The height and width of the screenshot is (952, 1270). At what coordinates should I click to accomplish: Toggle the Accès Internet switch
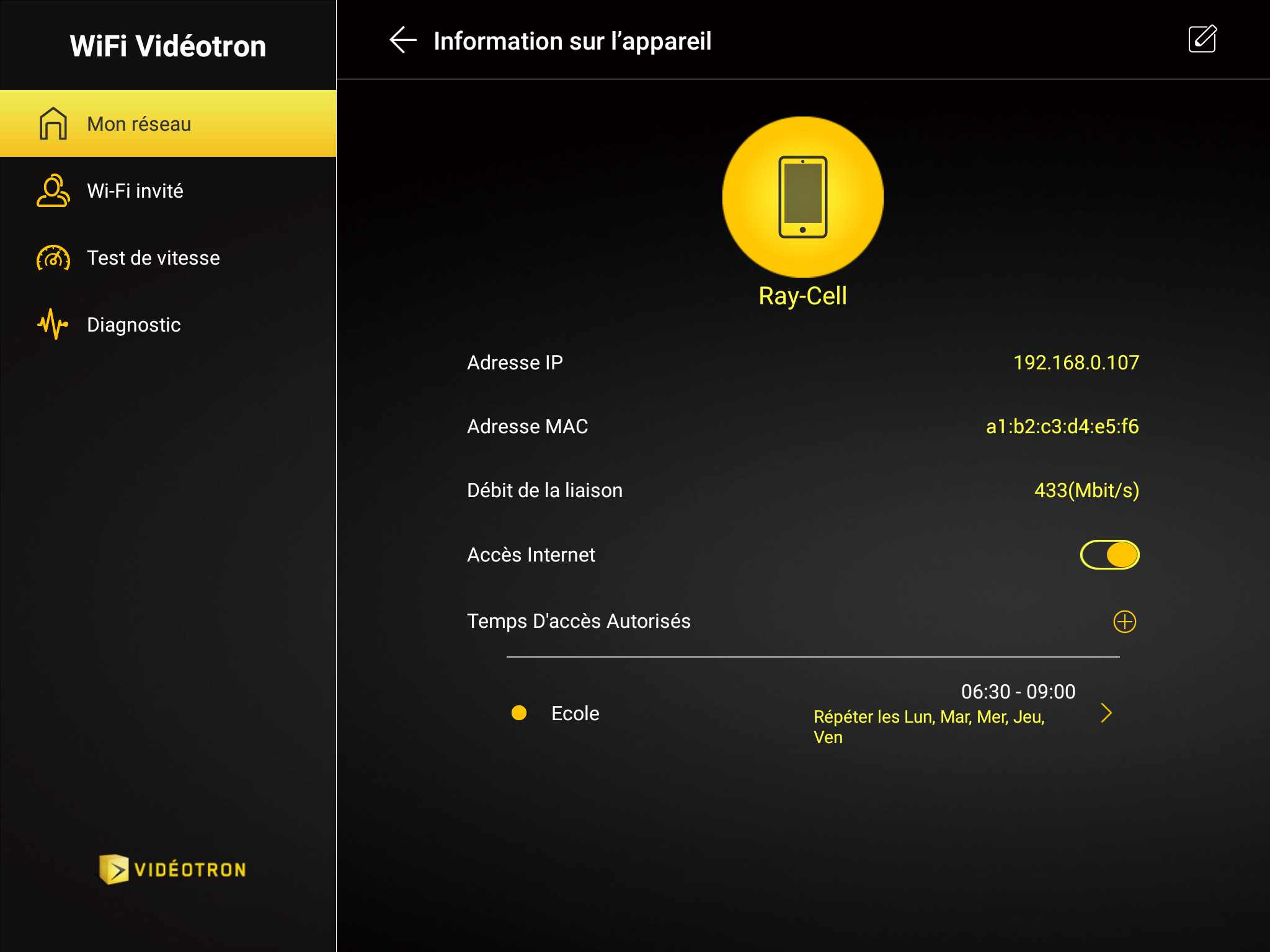point(1109,555)
